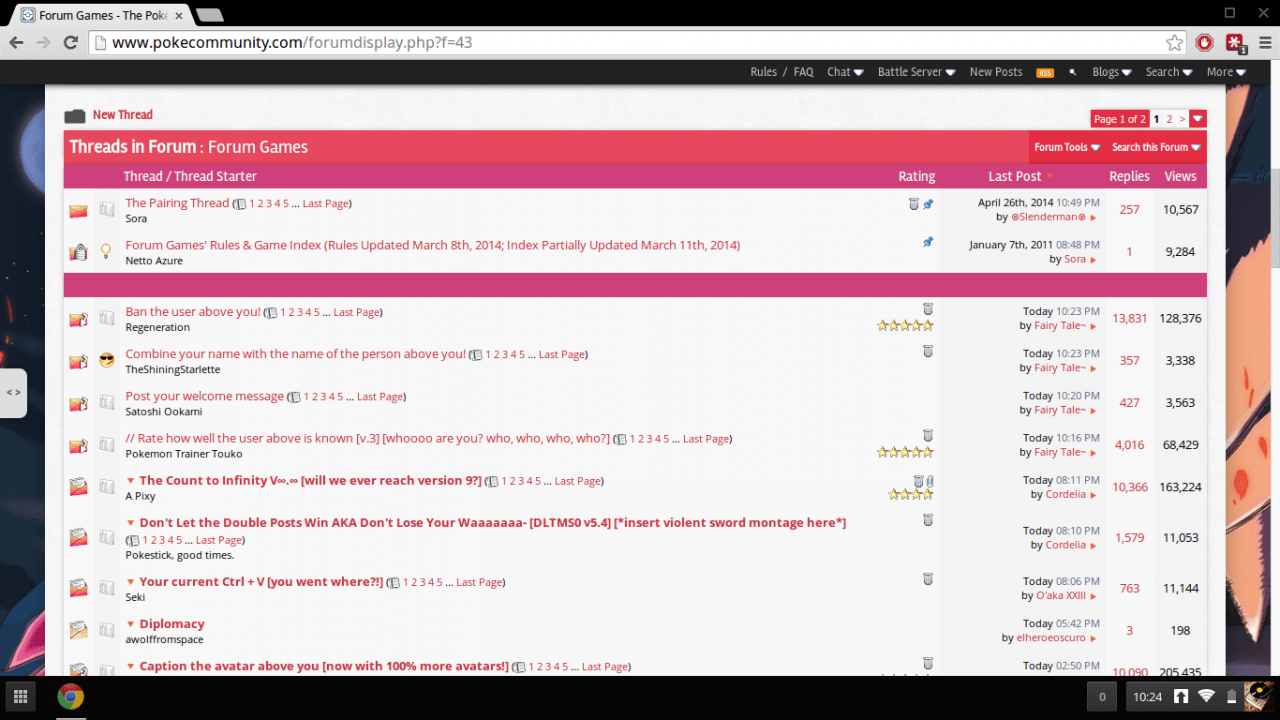Expand the More dropdown menu
The image size is (1280, 720).
coord(1226,72)
